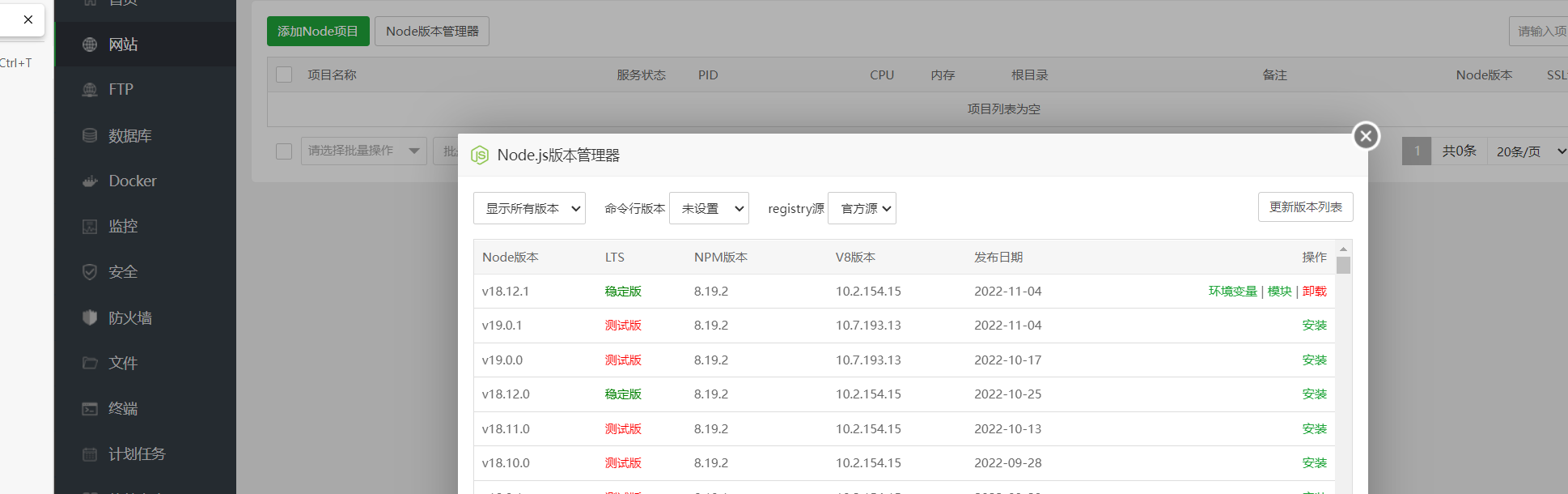The height and width of the screenshot is (494, 1568).
Task: Close the browser tab with X
Action: tap(28, 19)
